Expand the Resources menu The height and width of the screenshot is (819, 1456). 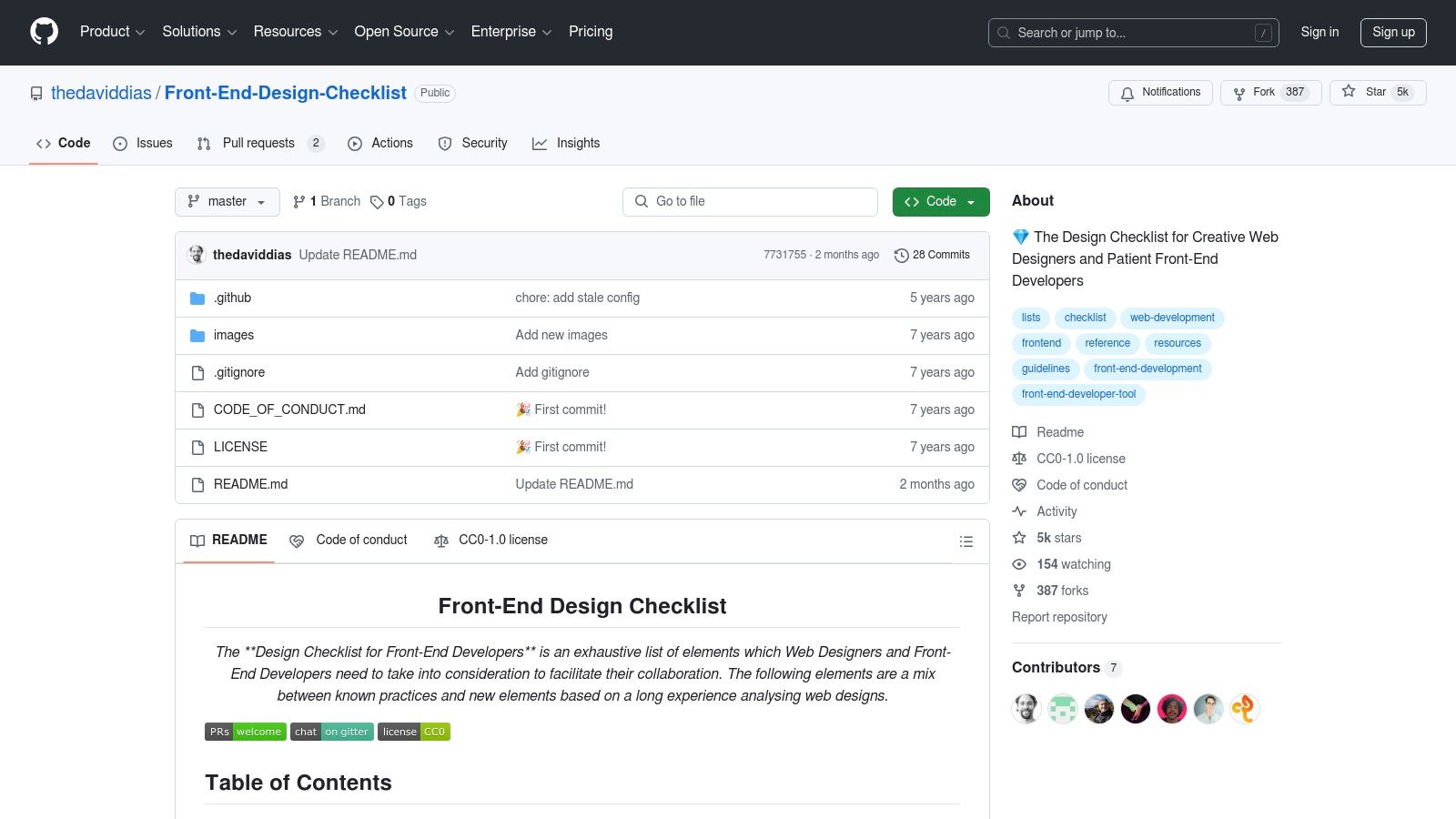coord(296,32)
